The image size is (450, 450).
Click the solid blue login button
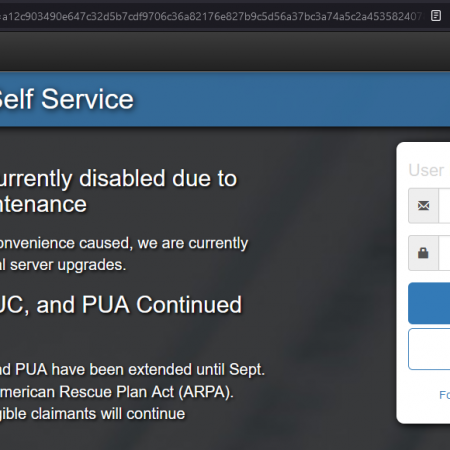pyautogui.click(x=429, y=303)
